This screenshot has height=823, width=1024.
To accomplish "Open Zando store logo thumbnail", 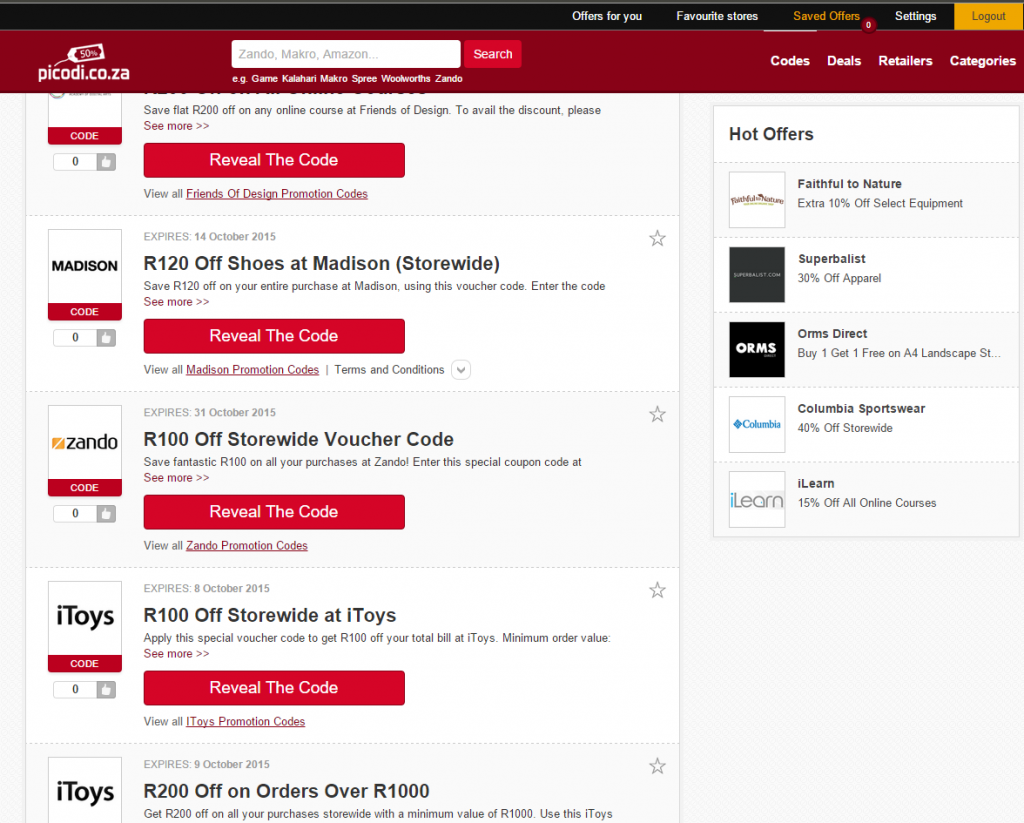I will click(85, 442).
